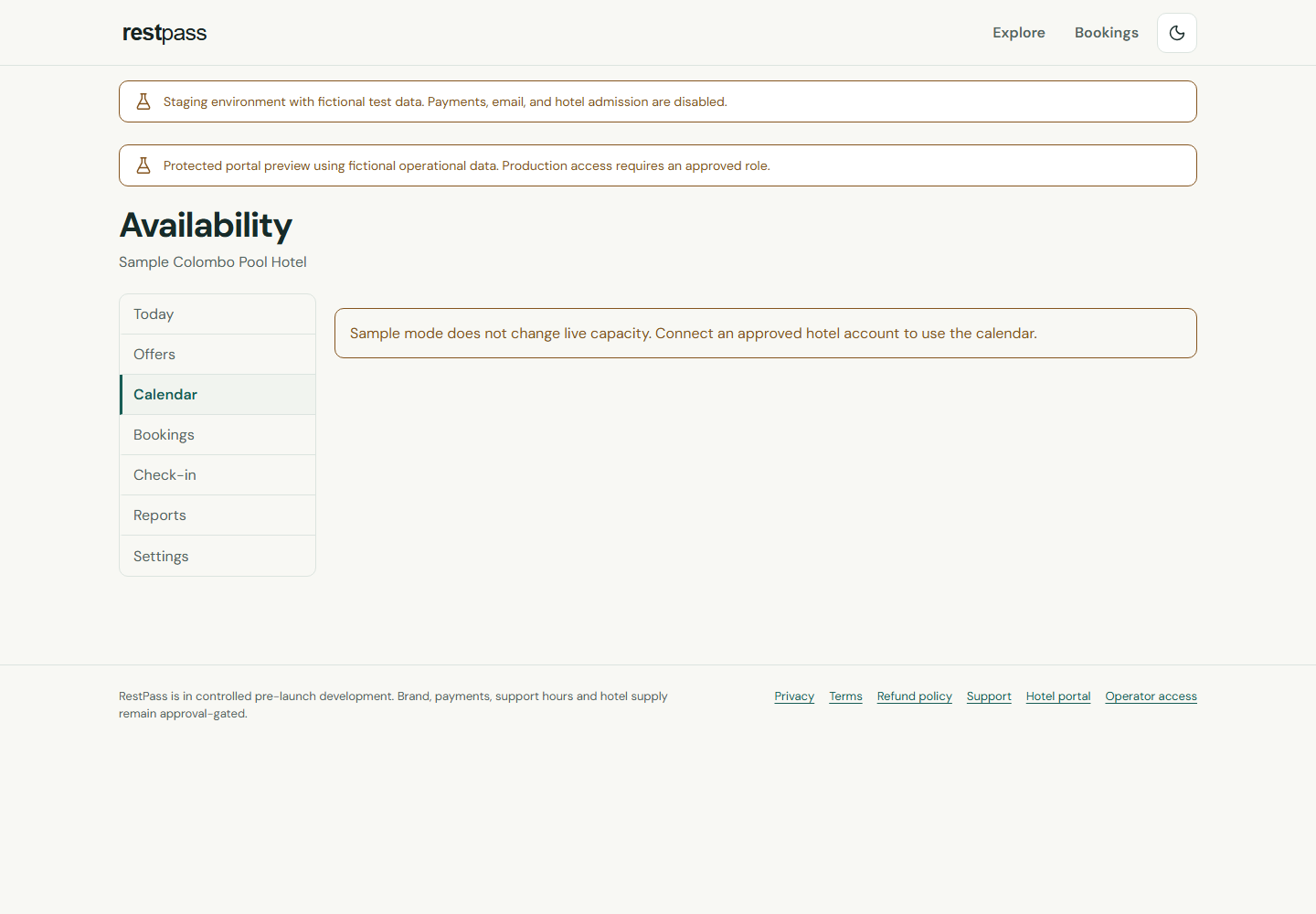Click the Sample mode does not change notice
1316x914 pixels.
pyautogui.click(x=766, y=334)
